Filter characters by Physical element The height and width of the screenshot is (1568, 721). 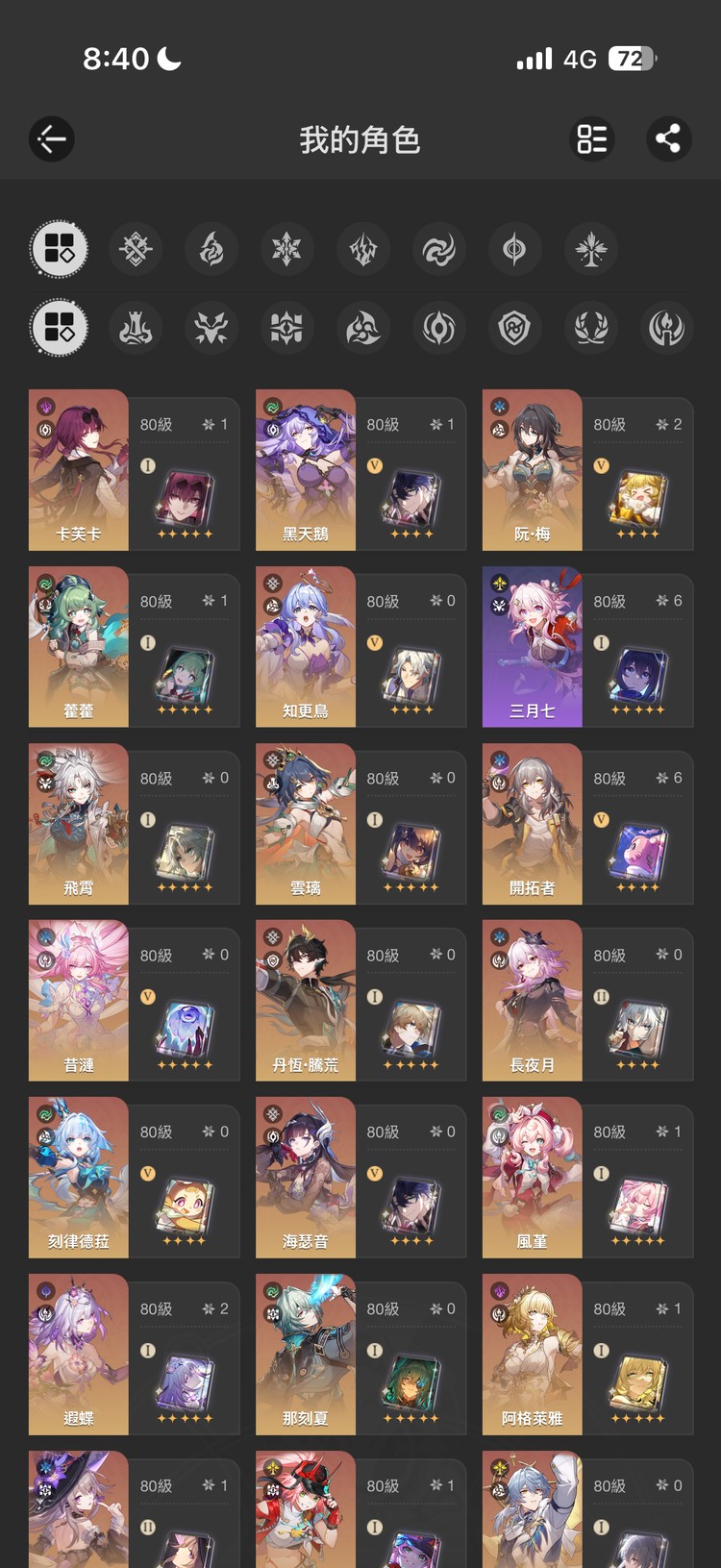pyautogui.click(x=136, y=250)
